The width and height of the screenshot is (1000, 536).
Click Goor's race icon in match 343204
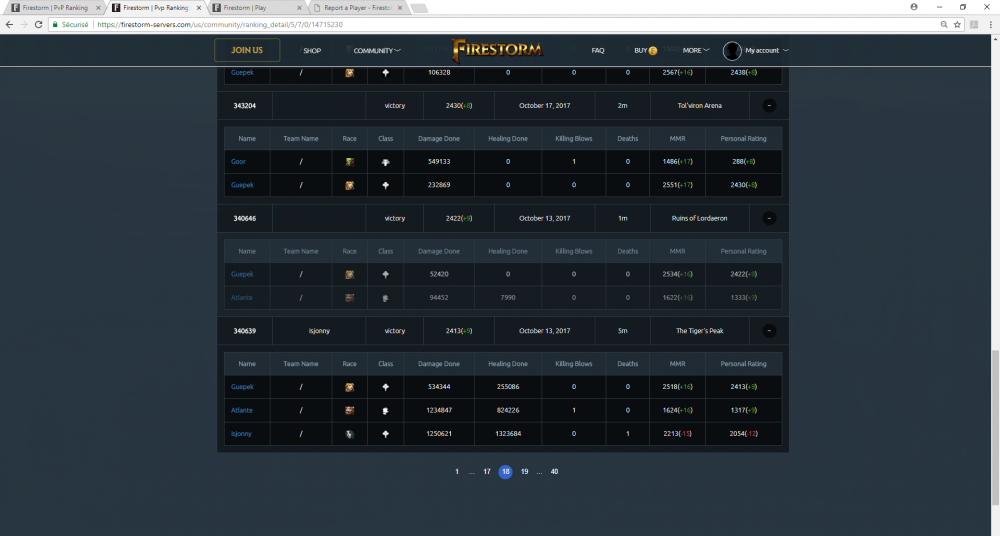point(349,162)
